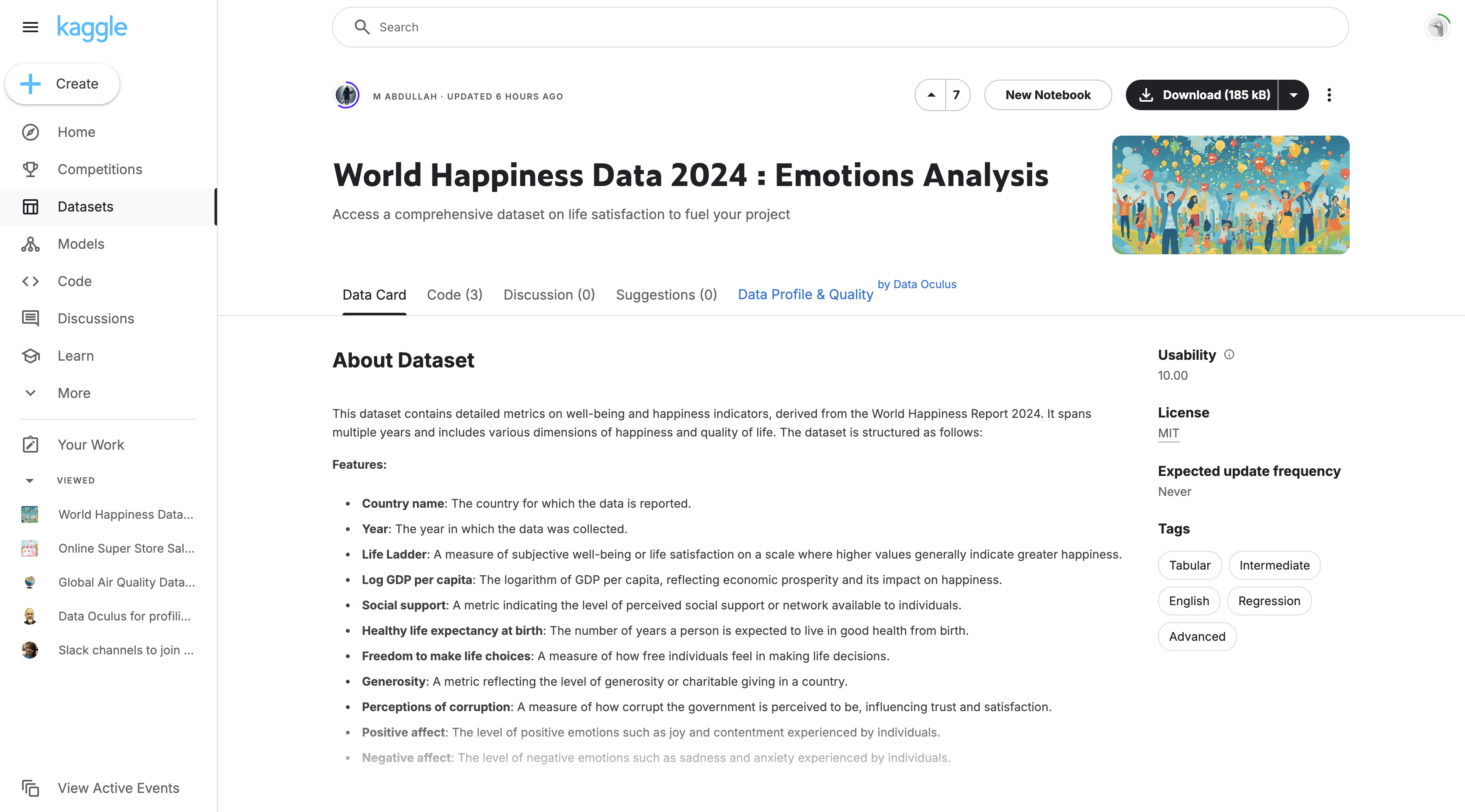The width and height of the screenshot is (1465, 812).
Task: Click the by Data Oculus link
Action: pos(917,284)
